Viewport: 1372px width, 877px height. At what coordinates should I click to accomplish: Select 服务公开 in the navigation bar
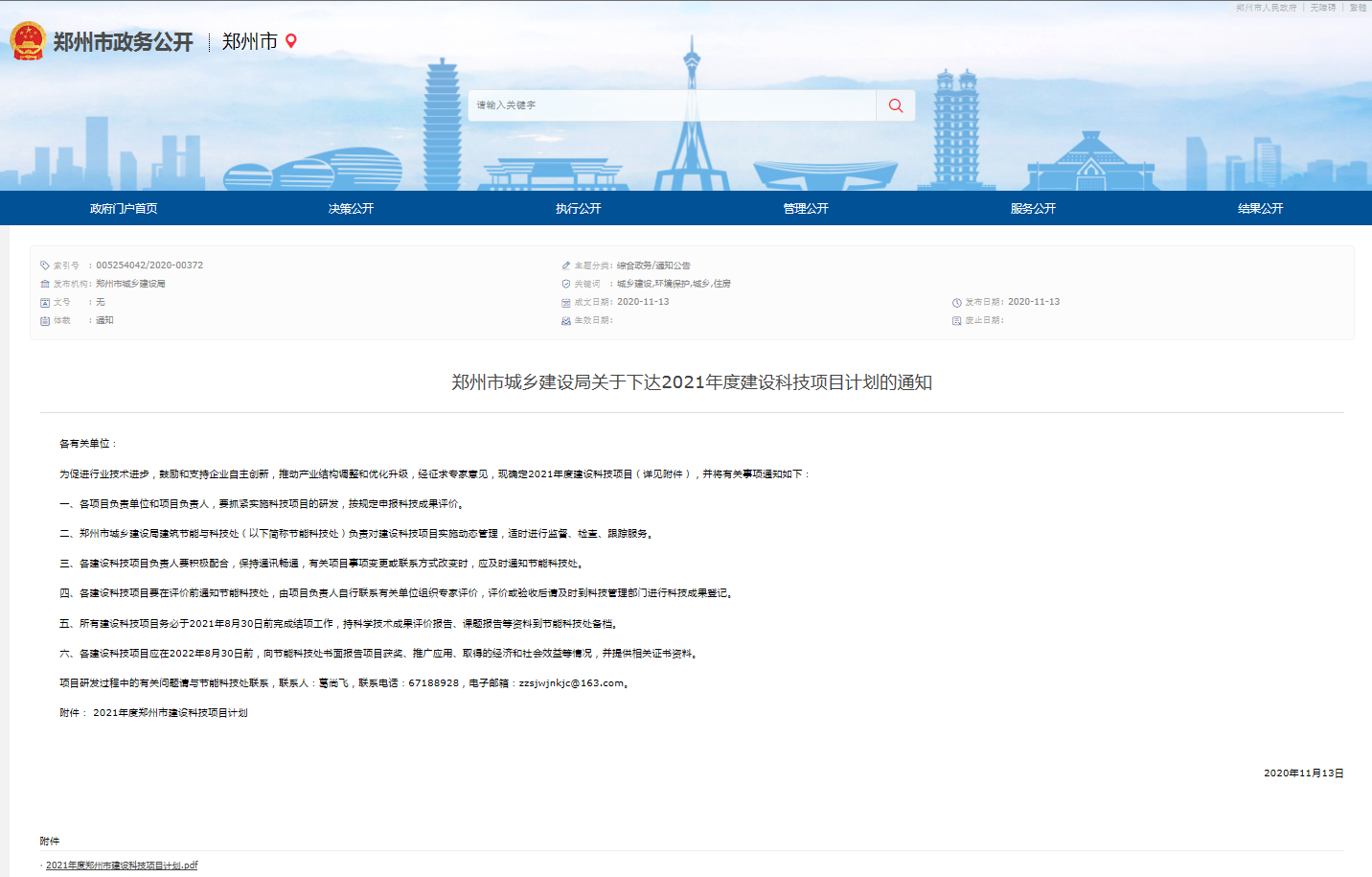pyautogui.click(x=1033, y=208)
